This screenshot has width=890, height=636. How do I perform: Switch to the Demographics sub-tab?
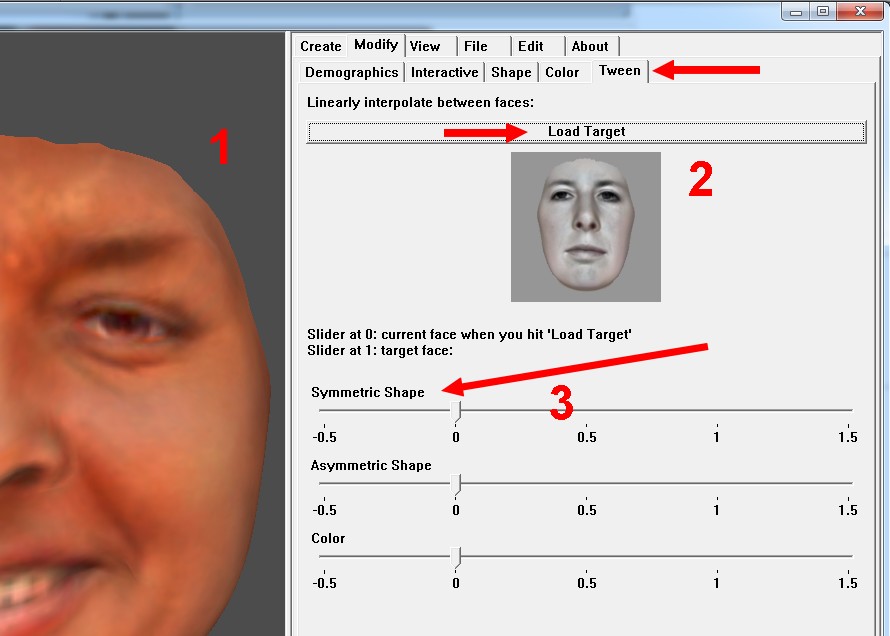(x=351, y=72)
